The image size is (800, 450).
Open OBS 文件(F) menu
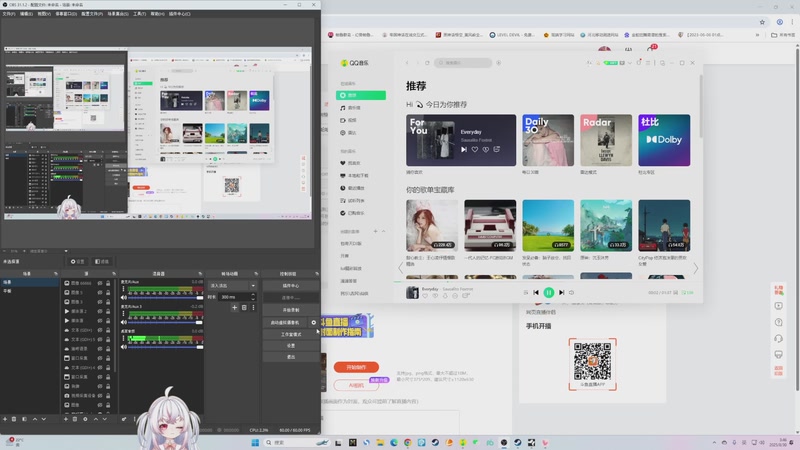point(9,14)
